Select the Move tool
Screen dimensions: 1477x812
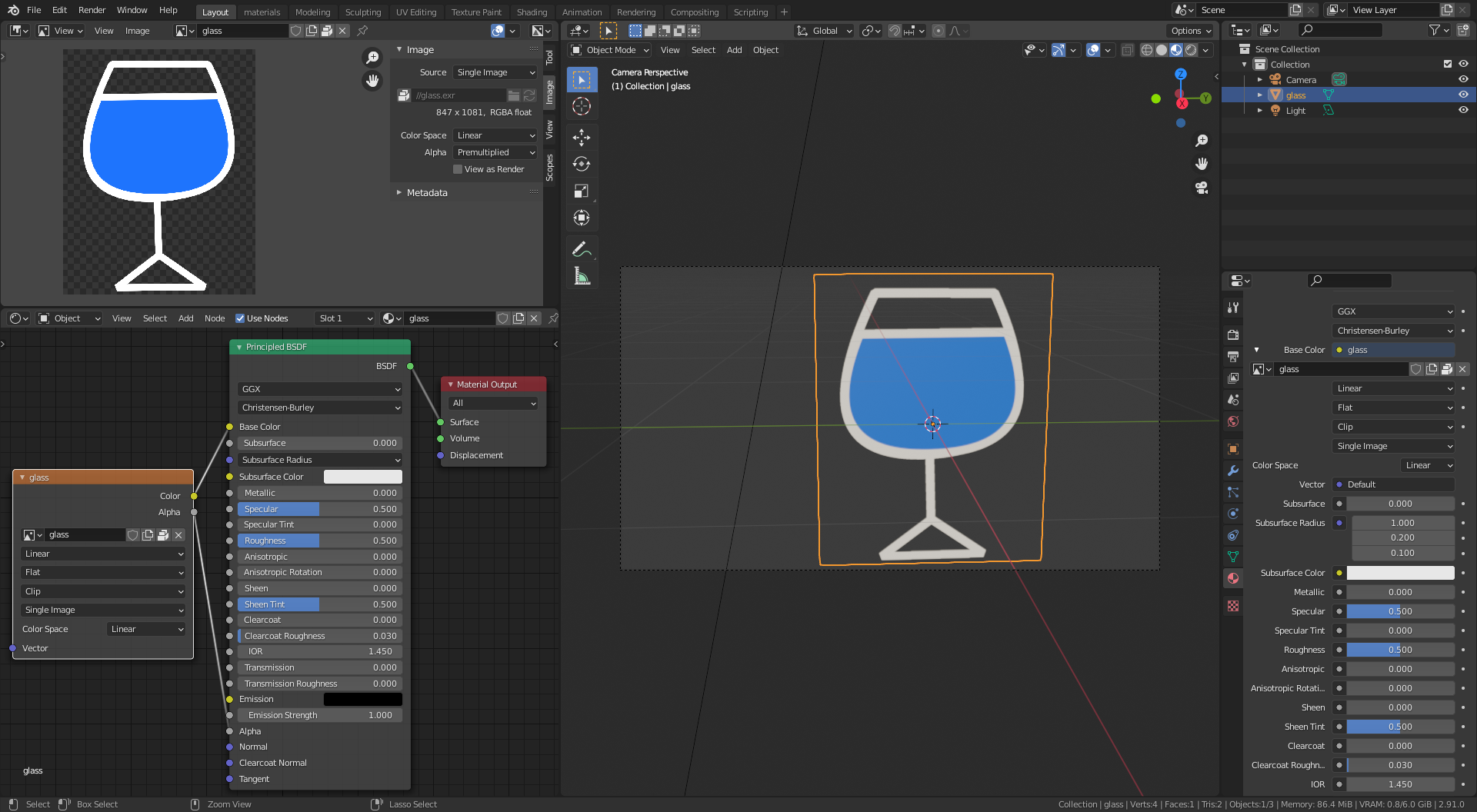(x=582, y=138)
